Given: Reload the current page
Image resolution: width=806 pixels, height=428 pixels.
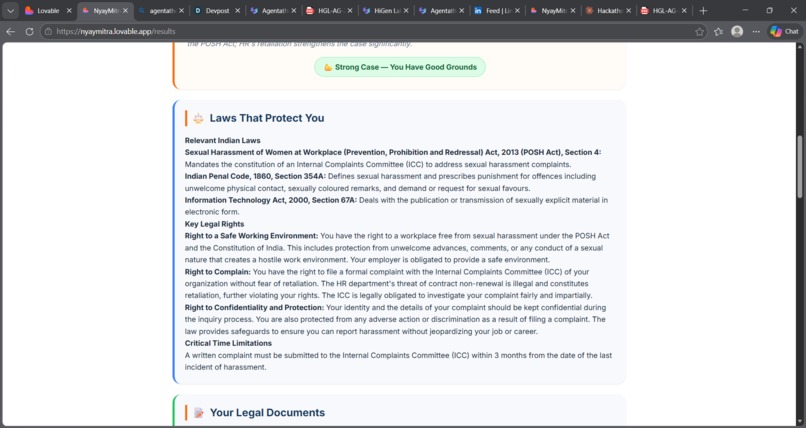Looking at the screenshot, I should (x=29, y=31).
